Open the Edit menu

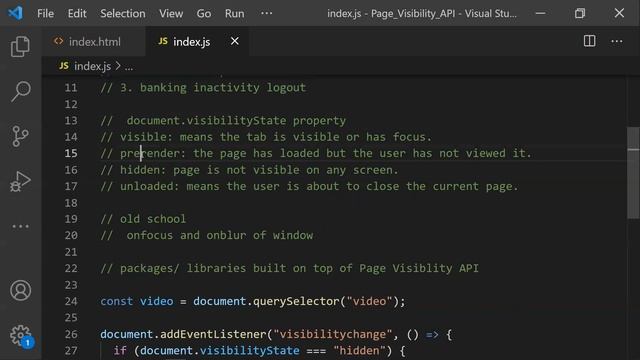coord(77,13)
